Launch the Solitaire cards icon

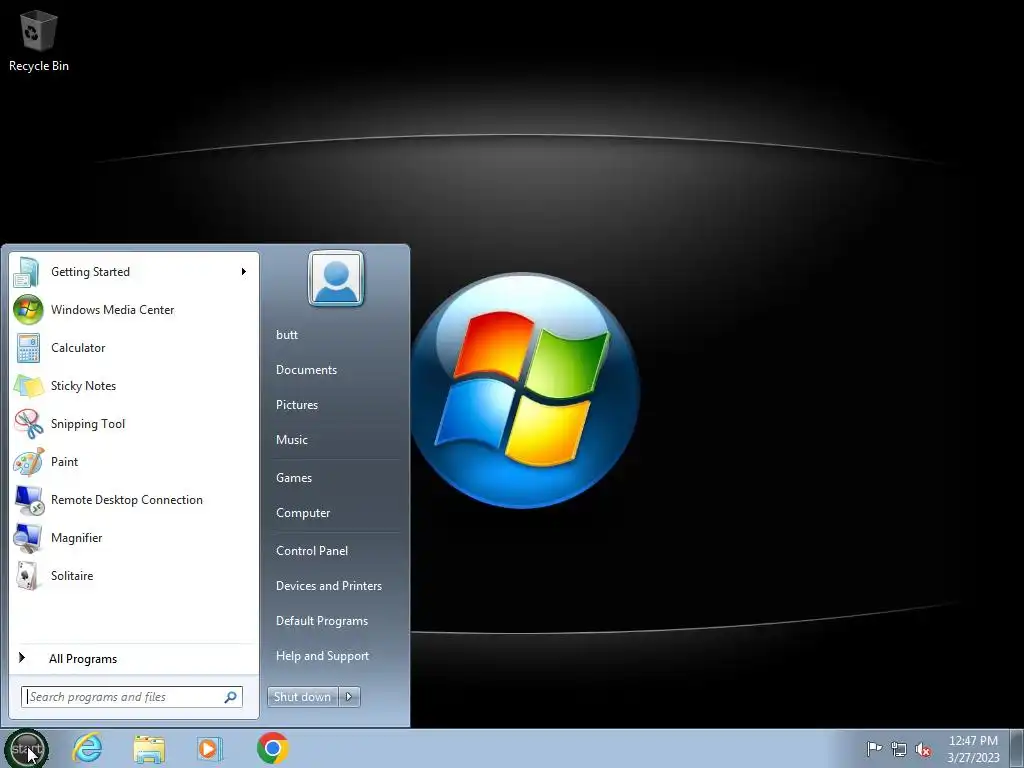coord(27,576)
